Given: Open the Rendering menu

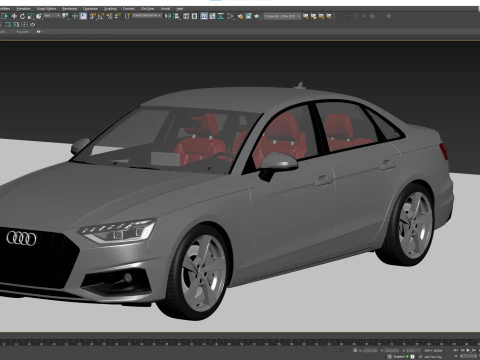Looking at the screenshot, I should coord(70,9).
